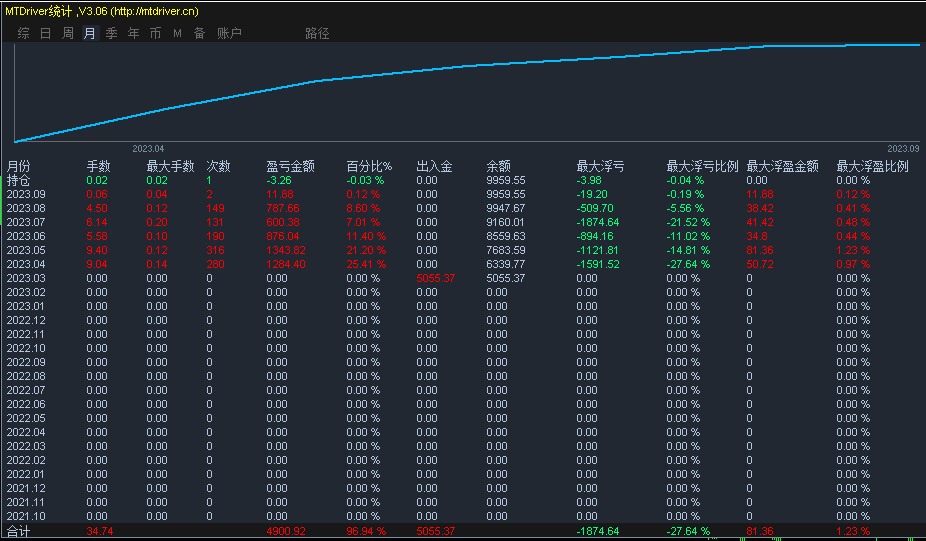Click the 最大浮亏比例 column header

pos(702,166)
